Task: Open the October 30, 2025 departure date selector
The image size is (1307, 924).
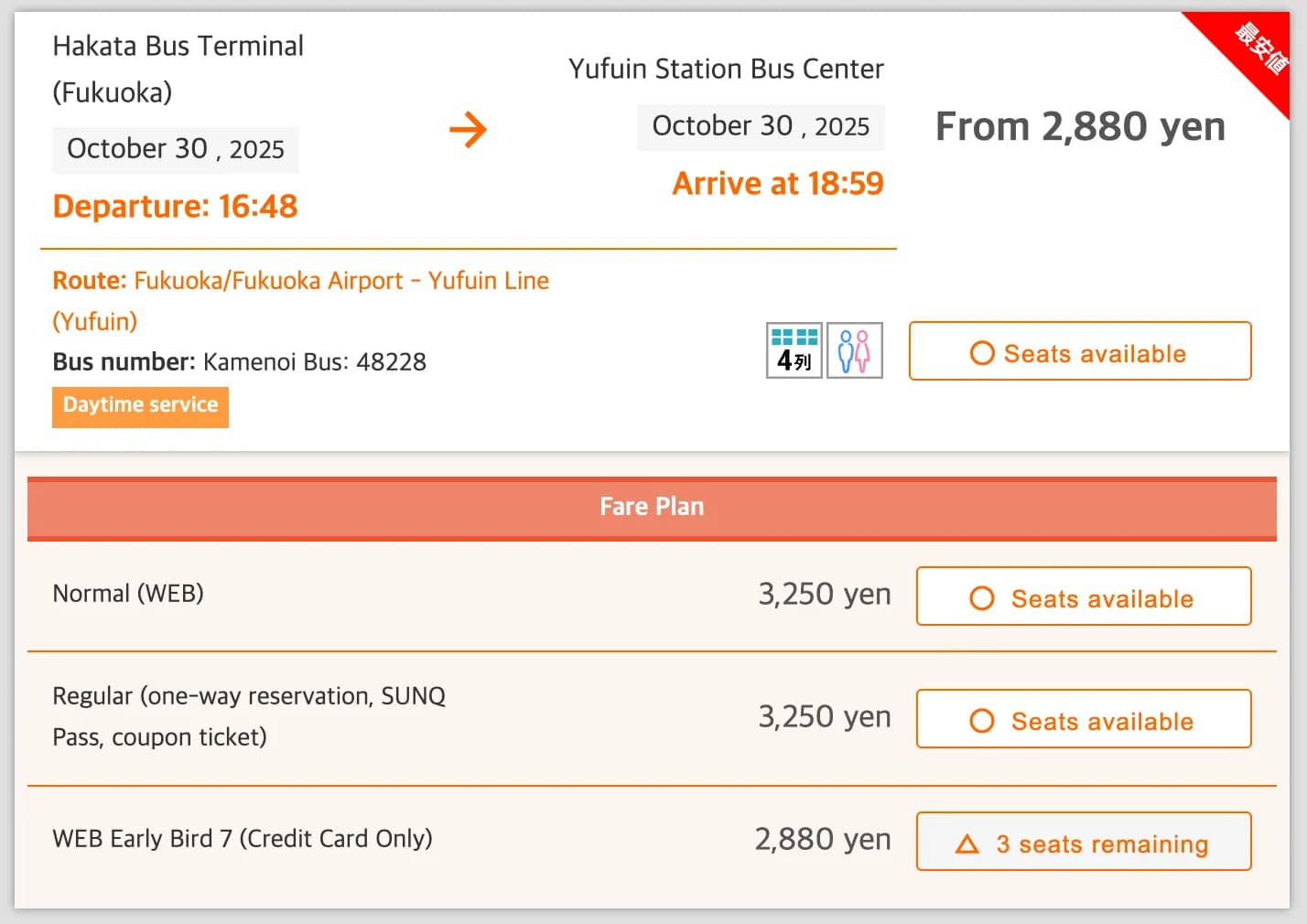Action: point(175,148)
